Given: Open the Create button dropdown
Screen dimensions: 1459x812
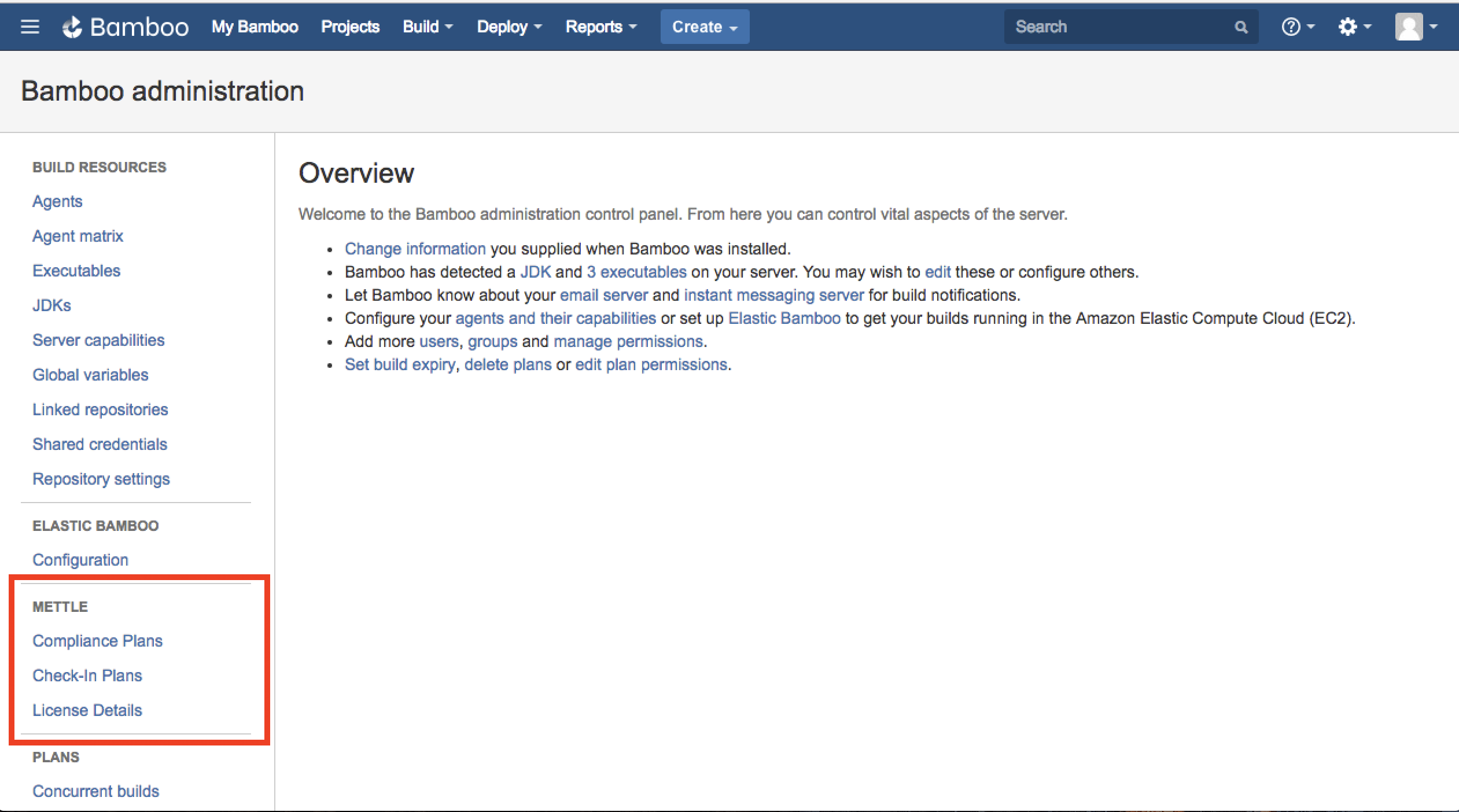Looking at the screenshot, I should [x=704, y=27].
